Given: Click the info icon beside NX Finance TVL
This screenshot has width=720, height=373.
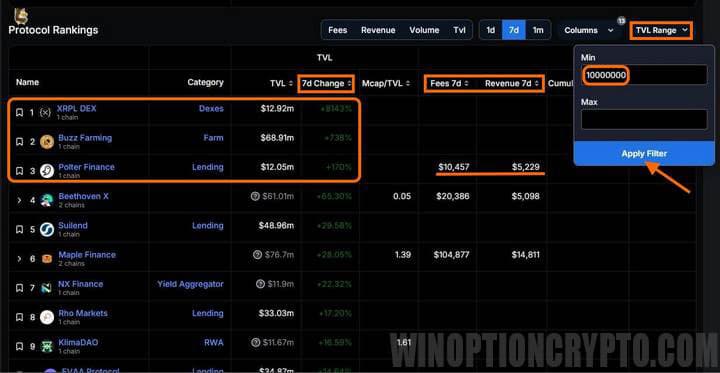Looking at the screenshot, I should click(260, 284).
